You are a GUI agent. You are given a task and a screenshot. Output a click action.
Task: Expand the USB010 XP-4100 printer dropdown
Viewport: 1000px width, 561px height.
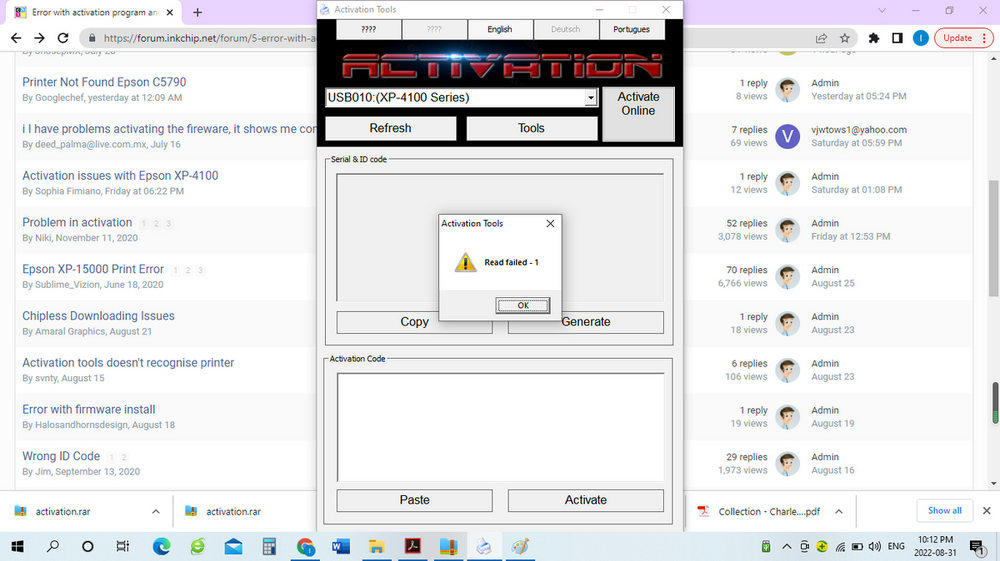[x=591, y=98]
